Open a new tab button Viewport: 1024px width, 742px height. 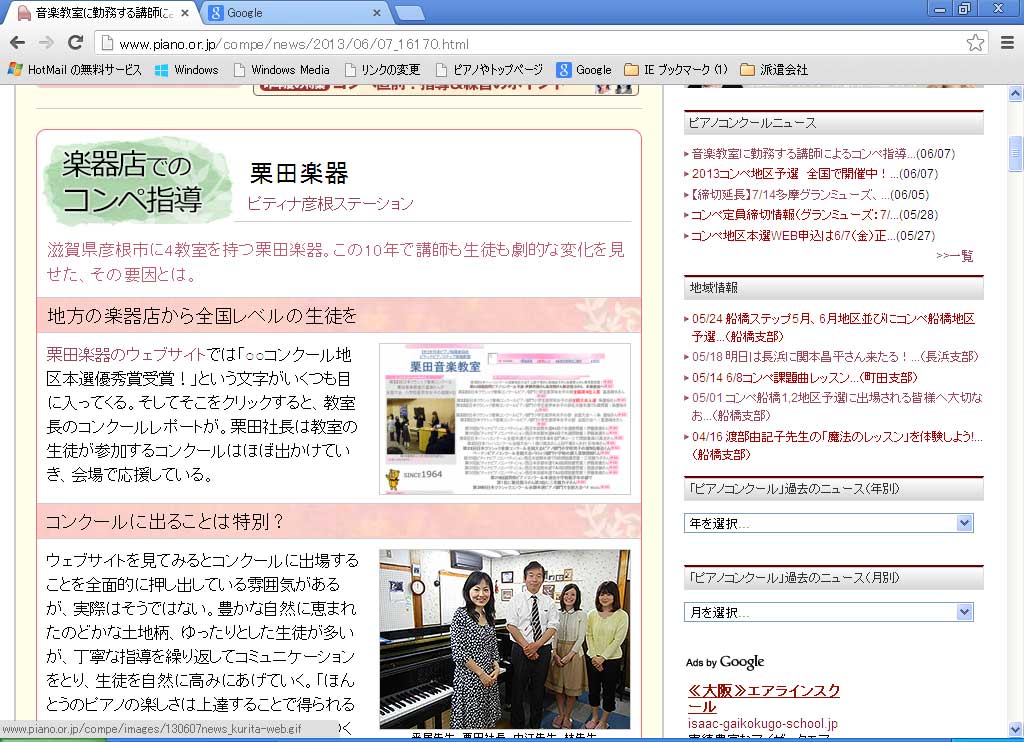(x=409, y=14)
